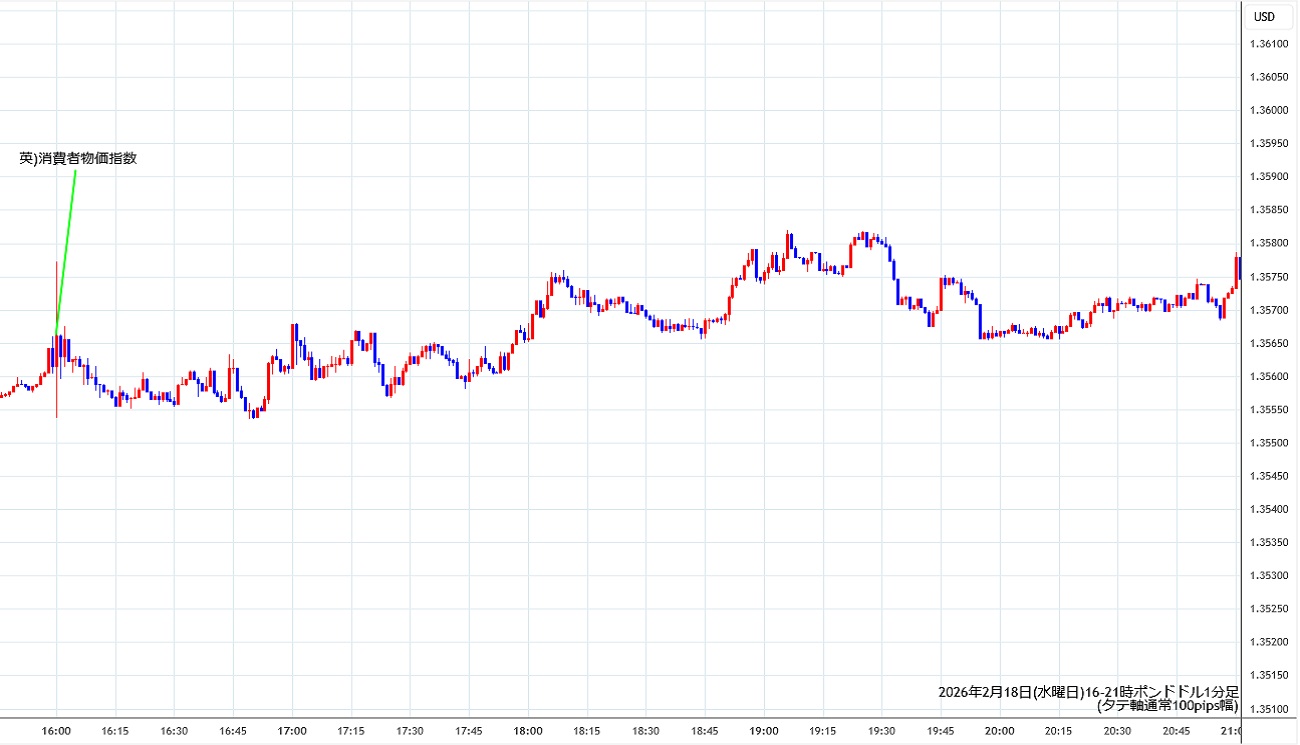Click the 19:30 time axis label
Screen dimensions: 1300x745
[x=882, y=731]
